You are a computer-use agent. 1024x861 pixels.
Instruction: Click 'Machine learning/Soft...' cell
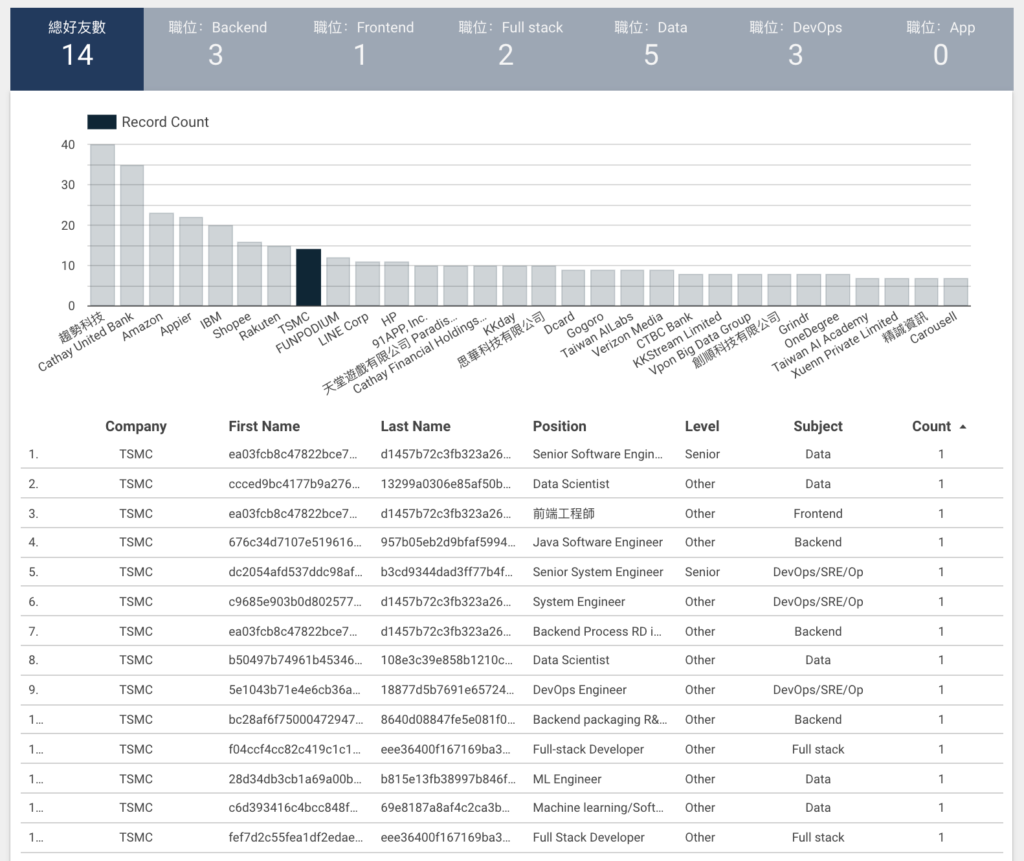(x=598, y=807)
